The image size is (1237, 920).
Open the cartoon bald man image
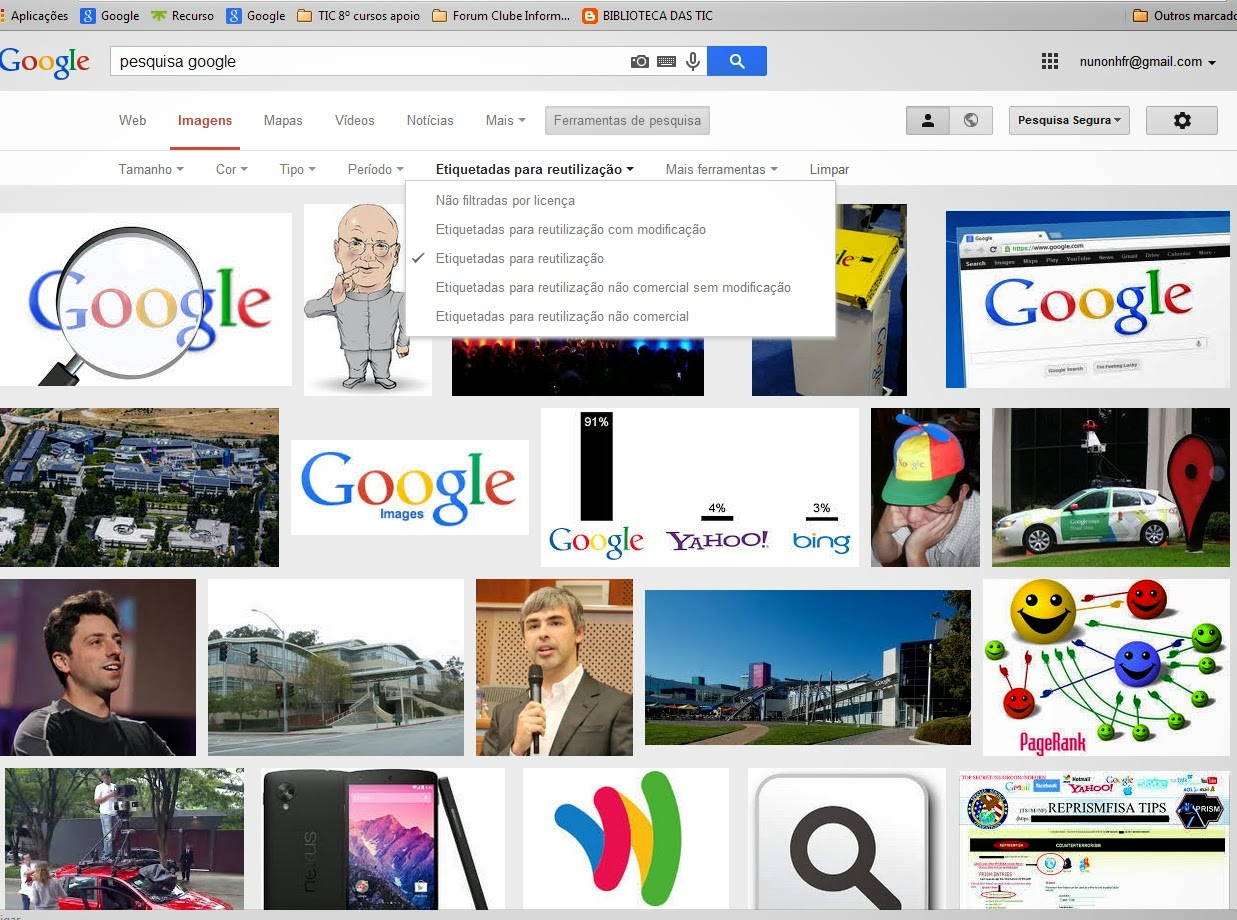[368, 300]
